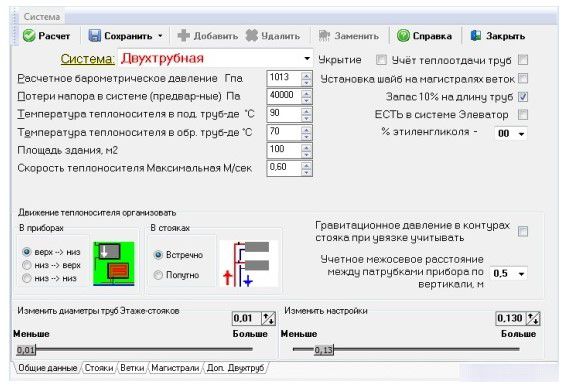The height and width of the screenshot is (390, 569).
Task: Click the Расчет green checkmark icon
Action: [x=29, y=36]
